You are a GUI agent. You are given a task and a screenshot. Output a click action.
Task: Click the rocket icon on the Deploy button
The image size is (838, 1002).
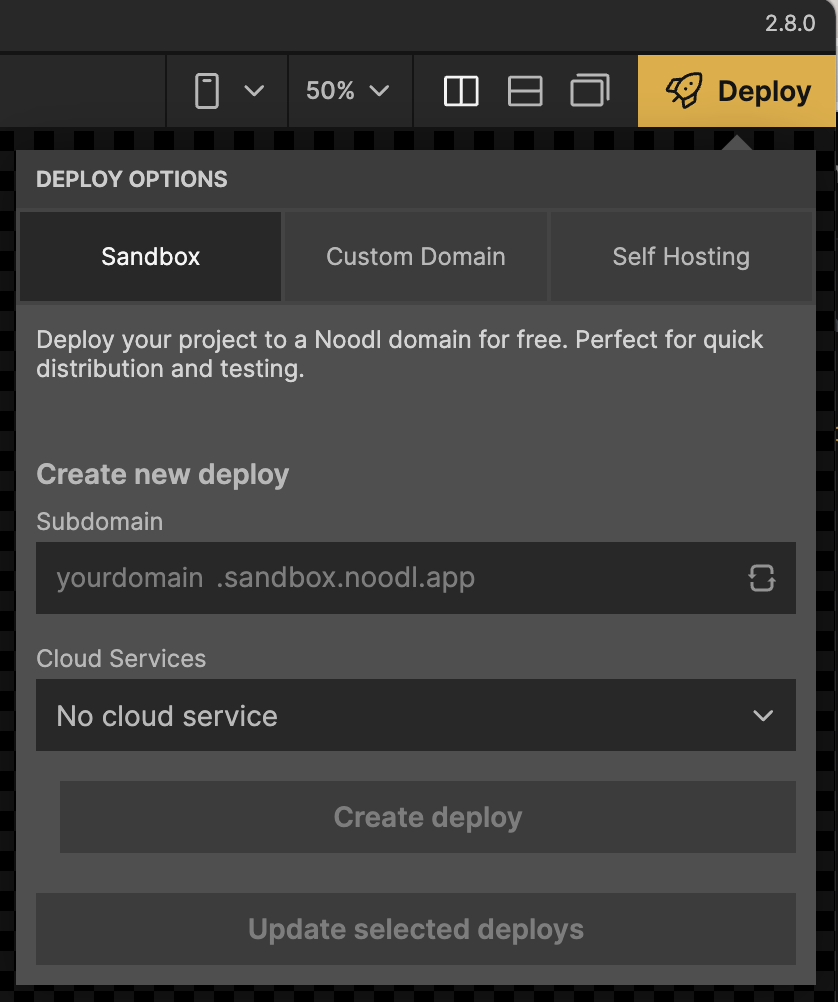click(684, 91)
